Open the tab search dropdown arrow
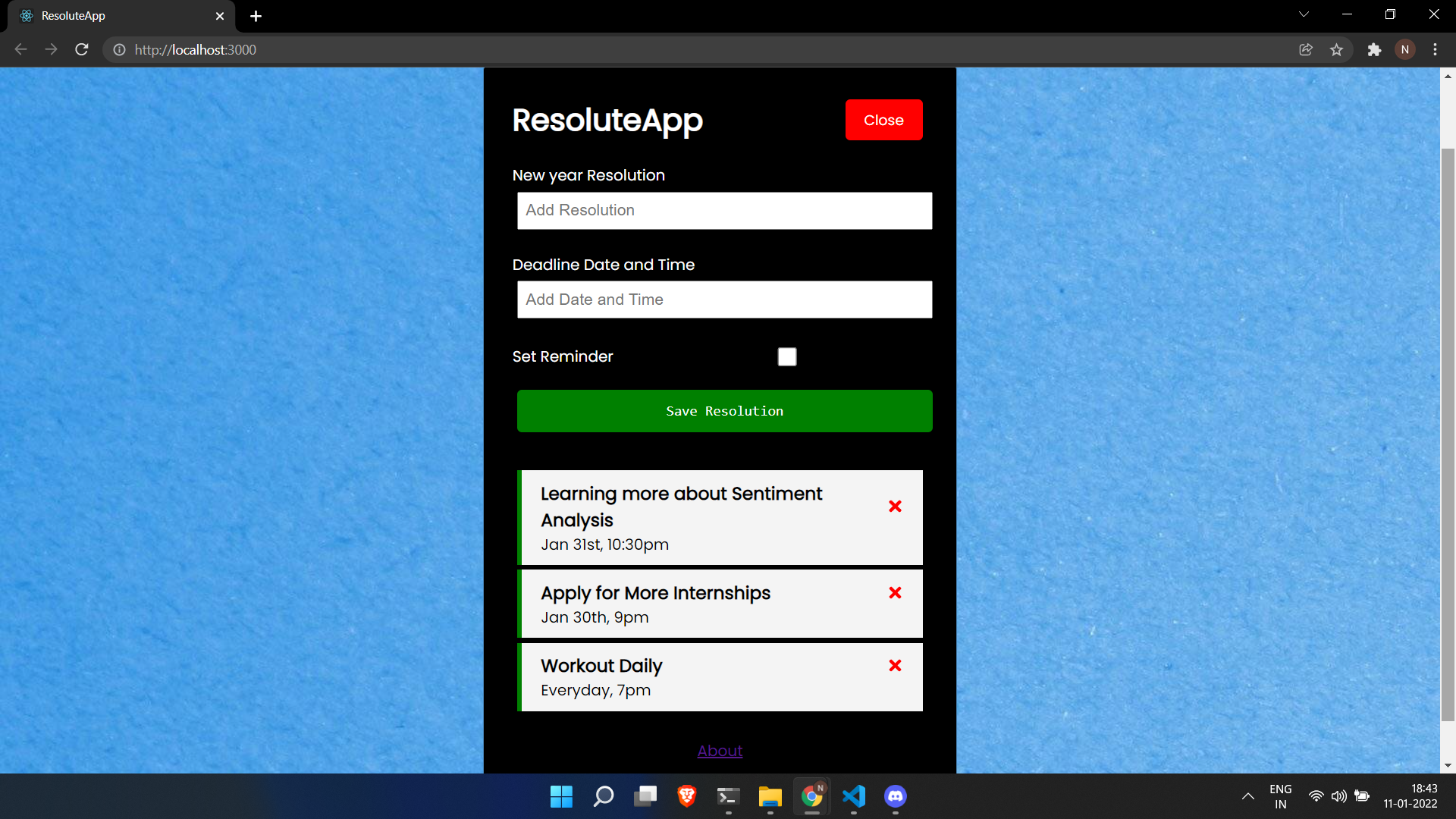 [x=1304, y=14]
